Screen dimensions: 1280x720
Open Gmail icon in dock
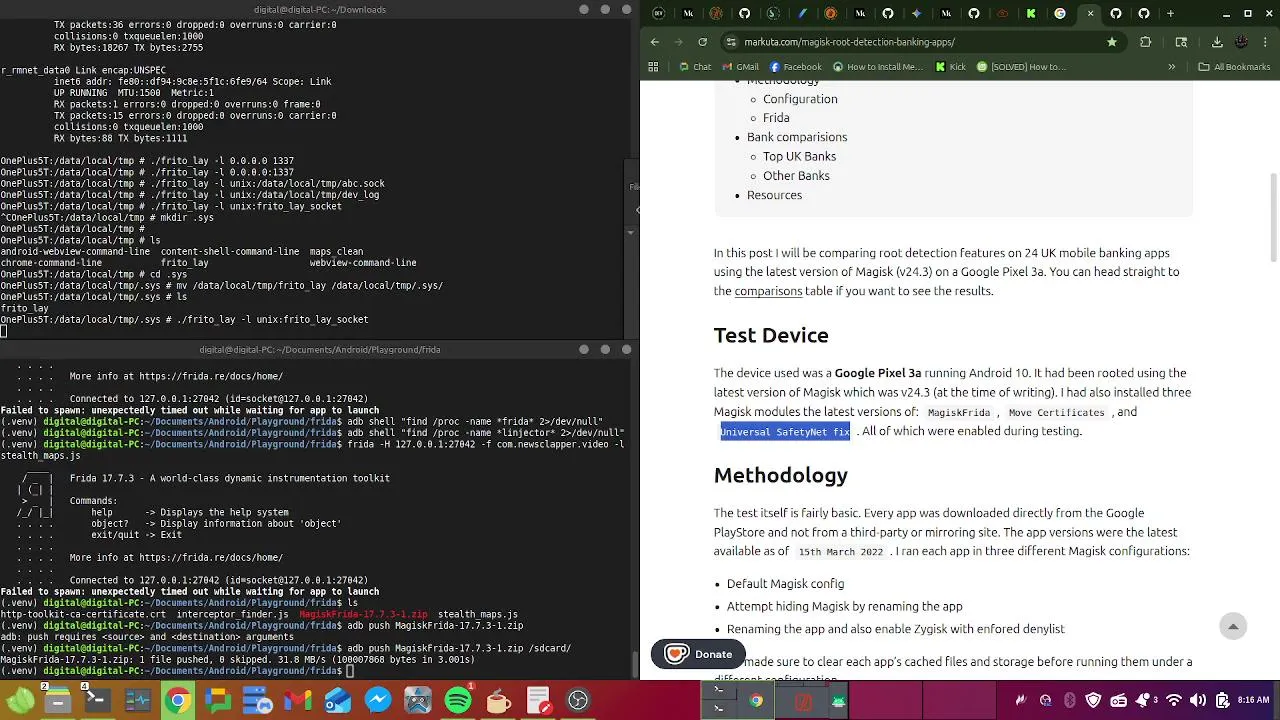(x=297, y=700)
